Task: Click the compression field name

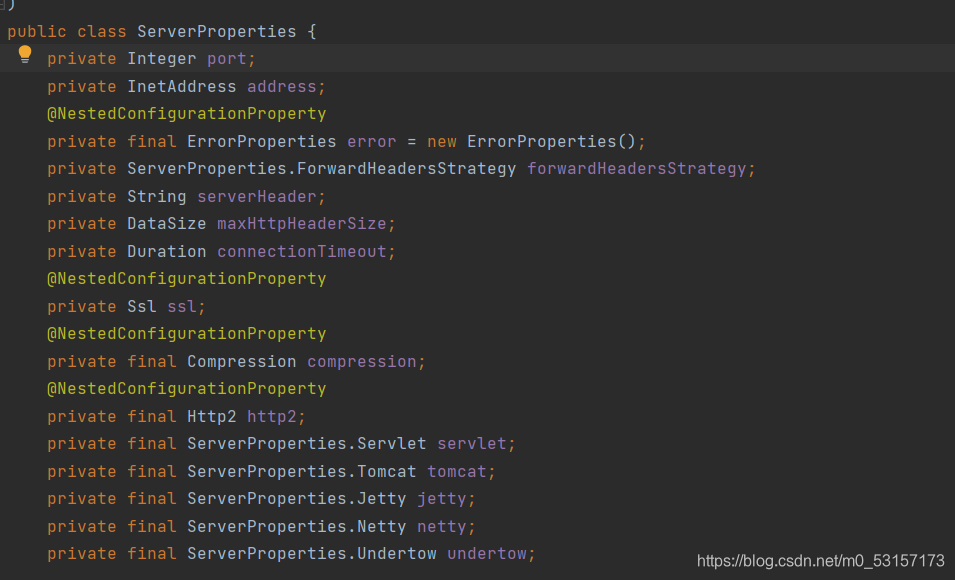Action: 362,361
